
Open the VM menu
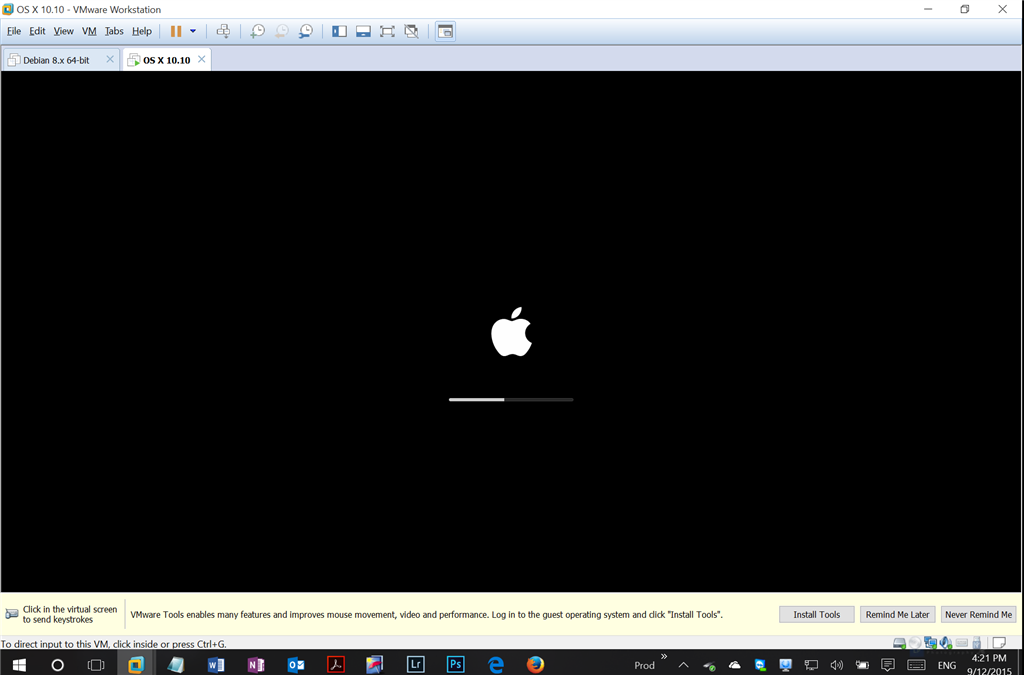pyautogui.click(x=89, y=31)
